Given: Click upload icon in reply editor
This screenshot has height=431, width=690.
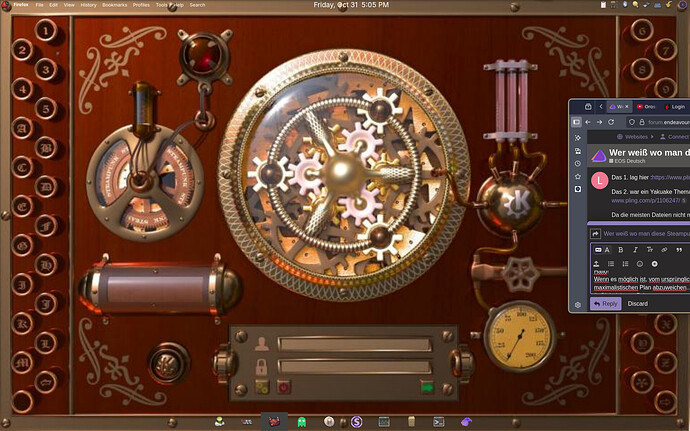Looking at the screenshot, I should tap(596, 264).
